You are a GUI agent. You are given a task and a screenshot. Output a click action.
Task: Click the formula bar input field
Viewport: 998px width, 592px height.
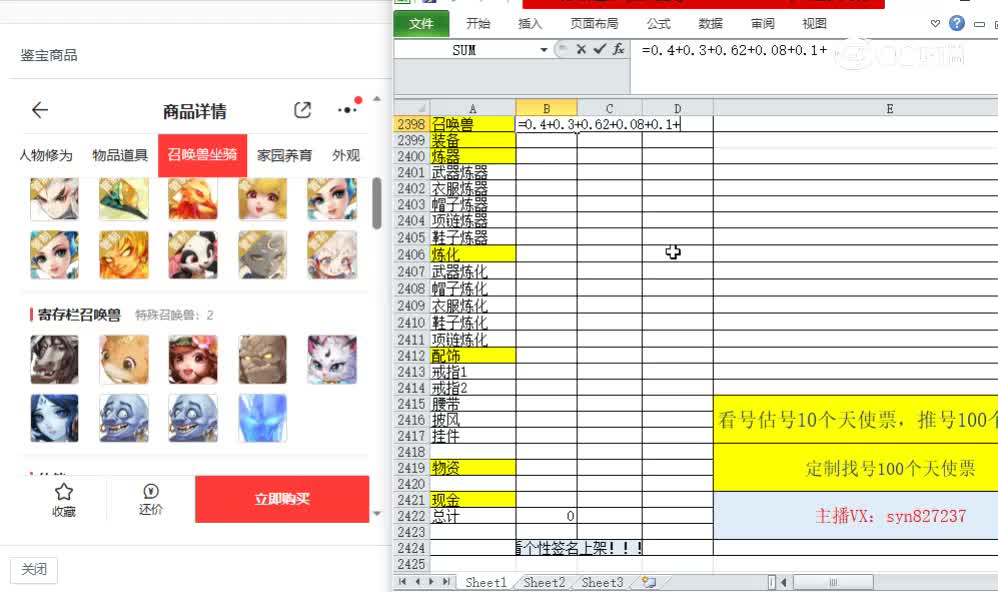815,50
